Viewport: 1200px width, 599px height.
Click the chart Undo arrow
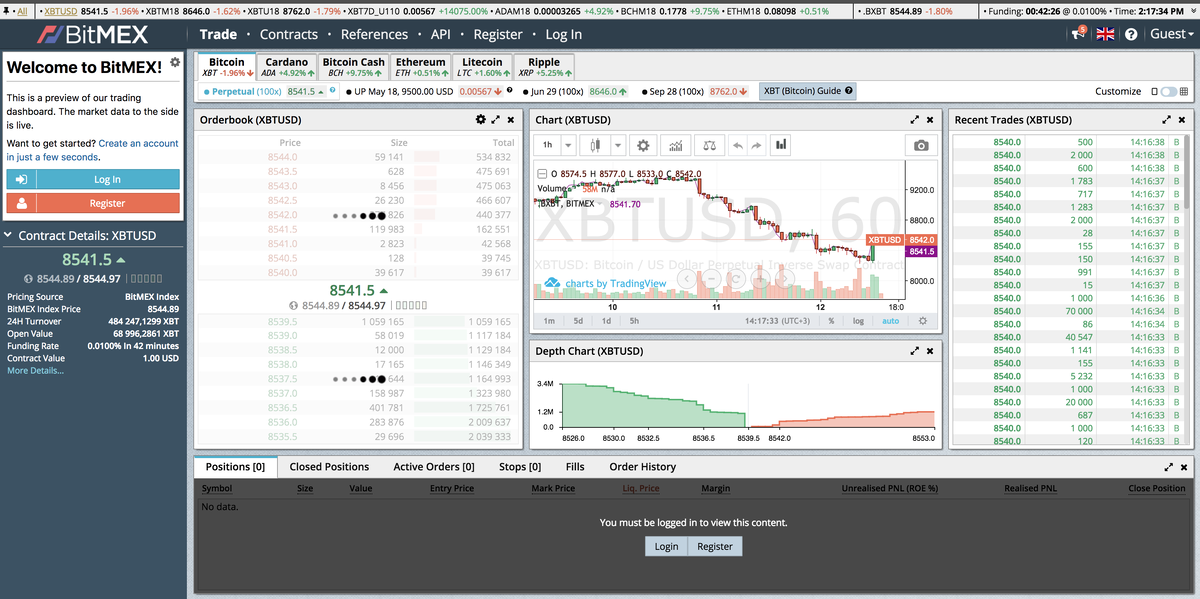[738, 145]
